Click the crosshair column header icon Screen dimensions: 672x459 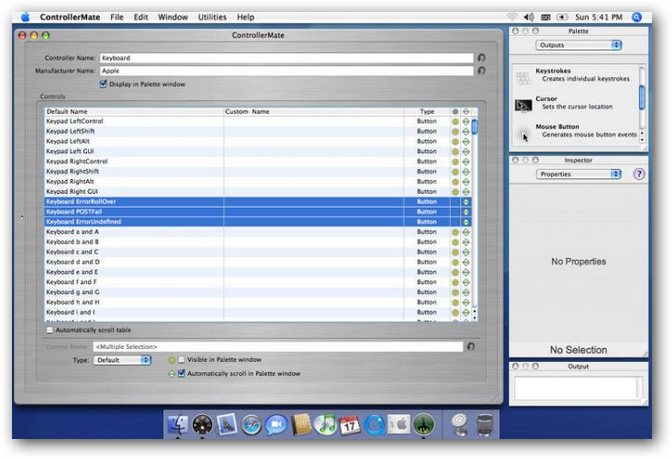(466, 111)
